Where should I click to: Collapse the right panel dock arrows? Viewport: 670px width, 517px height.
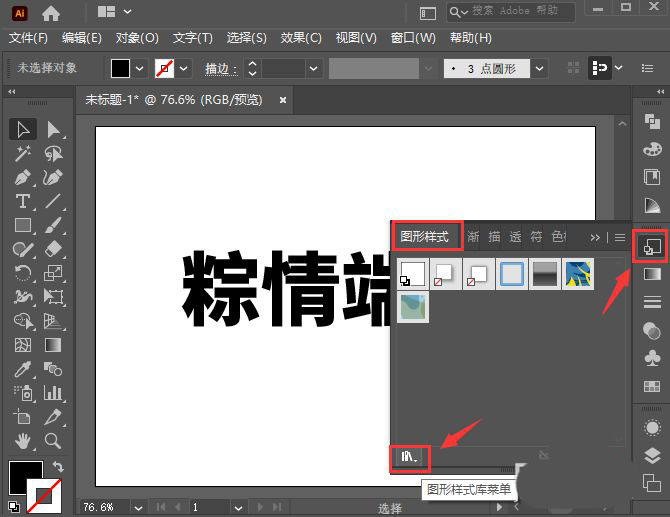pos(661,91)
